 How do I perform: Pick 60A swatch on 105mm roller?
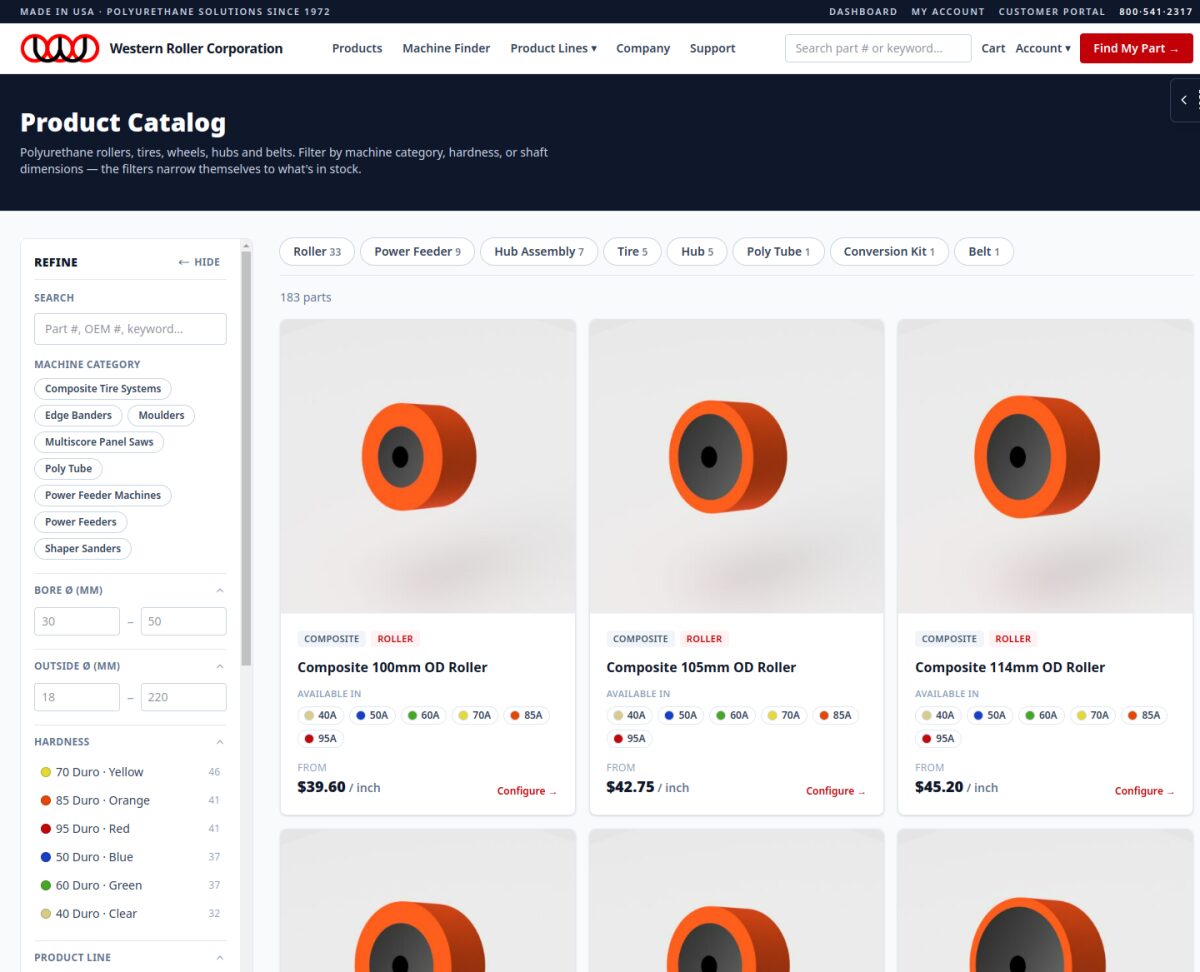tap(733, 715)
